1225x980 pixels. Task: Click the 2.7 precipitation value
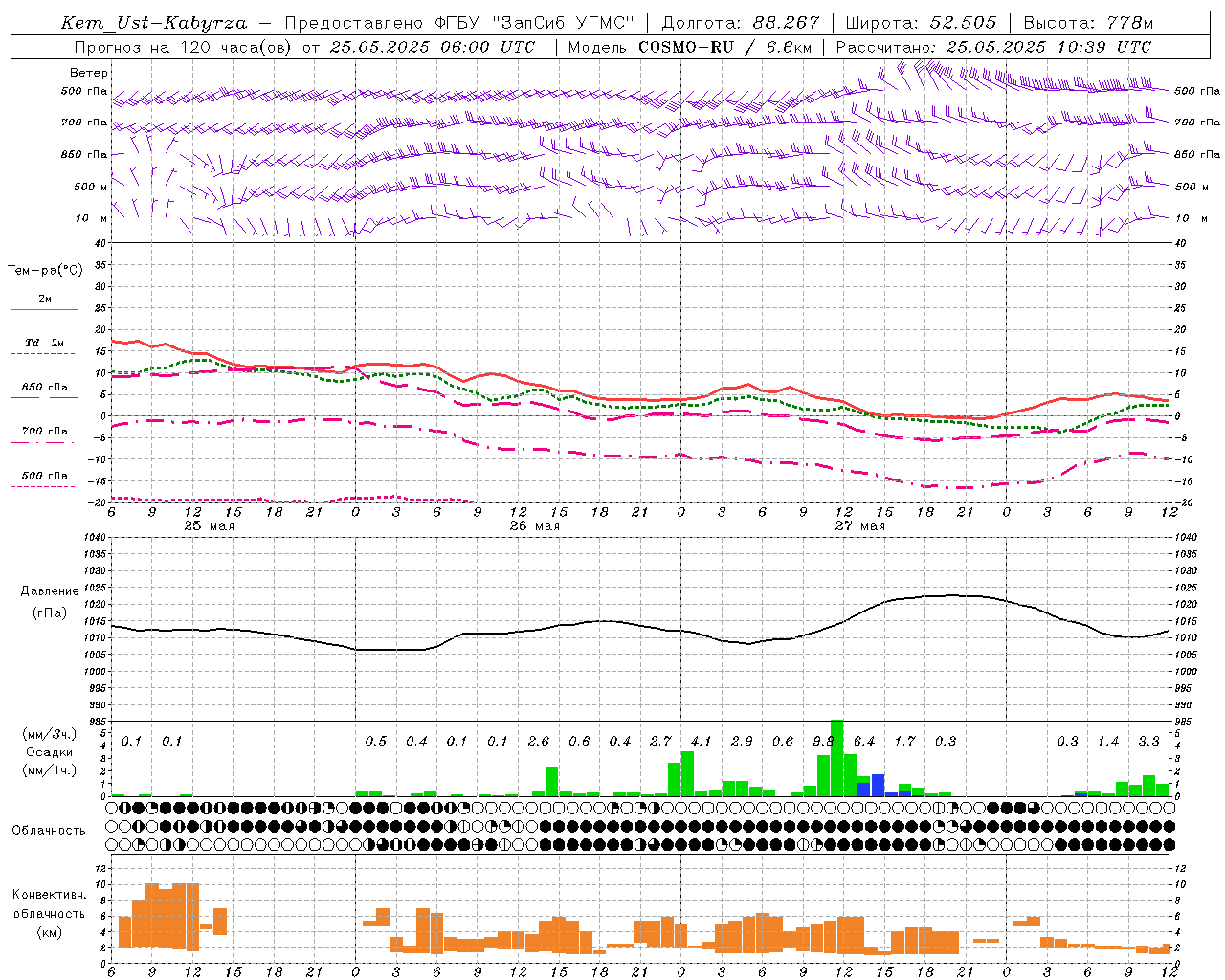660,742
